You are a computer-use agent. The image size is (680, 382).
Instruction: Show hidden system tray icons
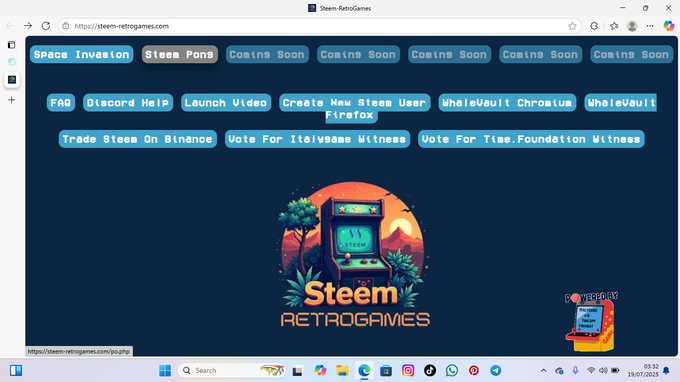[543, 371]
